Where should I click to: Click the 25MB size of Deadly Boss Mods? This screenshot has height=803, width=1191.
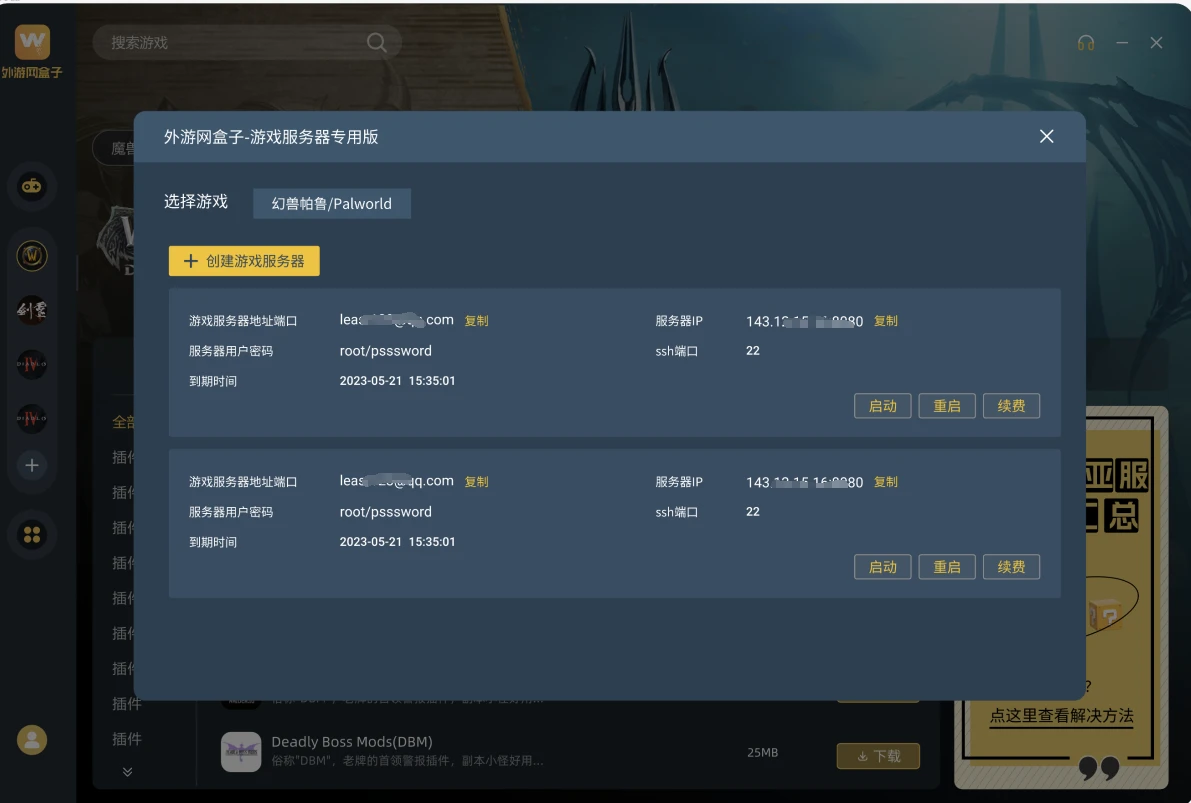(762, 752)
